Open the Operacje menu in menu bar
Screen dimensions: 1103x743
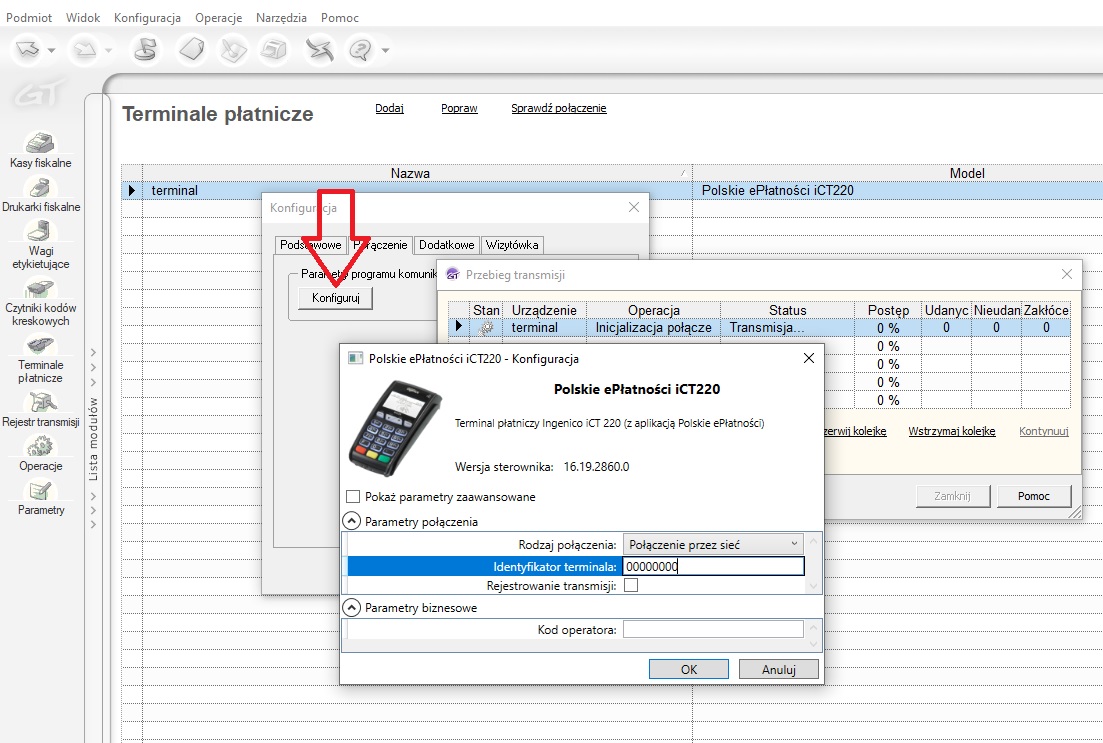click(219, 18)
